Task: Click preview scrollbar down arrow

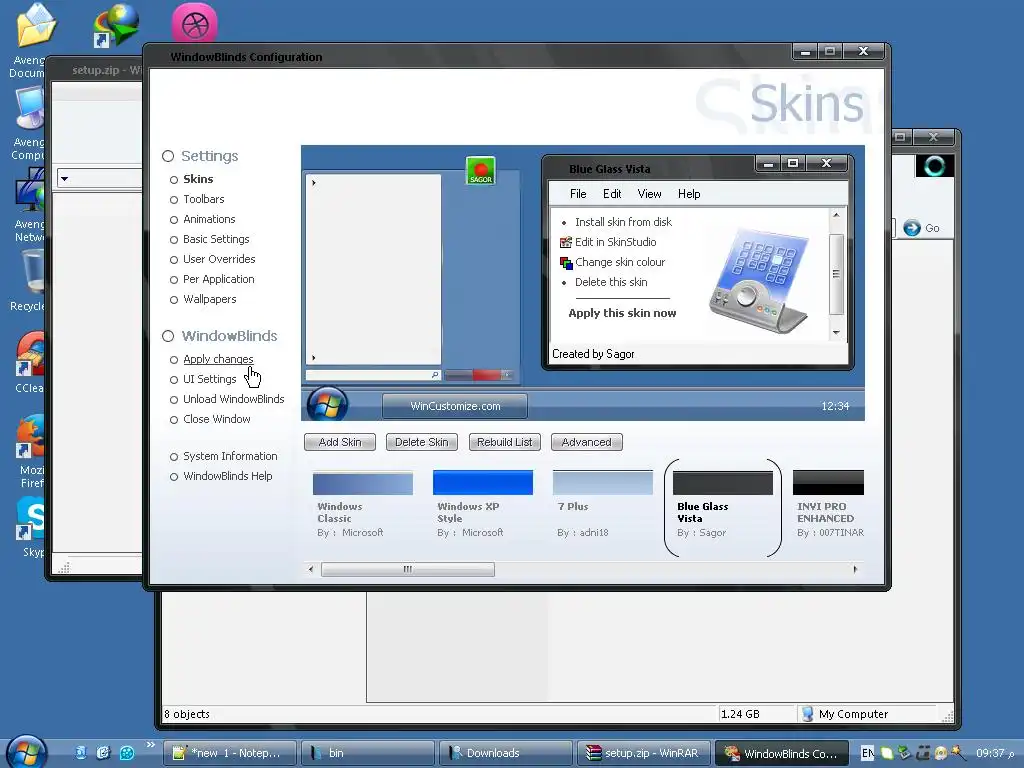Action: [836, 332]
